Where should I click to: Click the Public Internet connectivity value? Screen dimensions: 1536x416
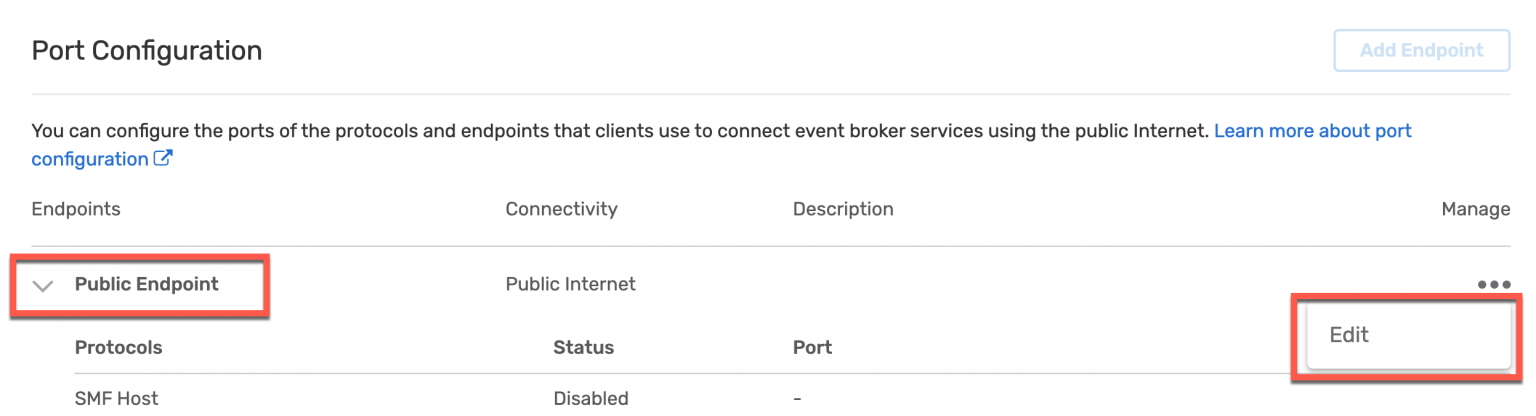570,284
